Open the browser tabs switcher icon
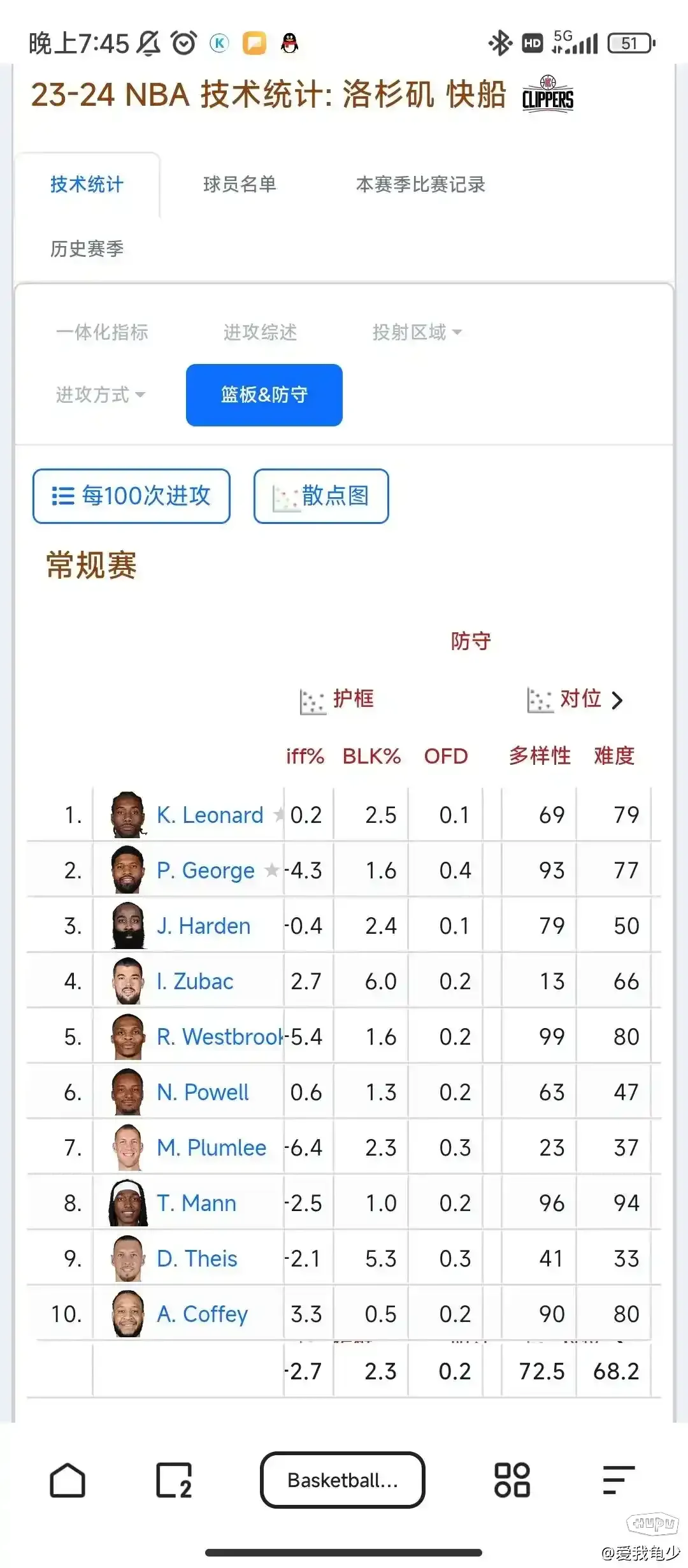688x1568 pixels. (x=174, y=1479)
